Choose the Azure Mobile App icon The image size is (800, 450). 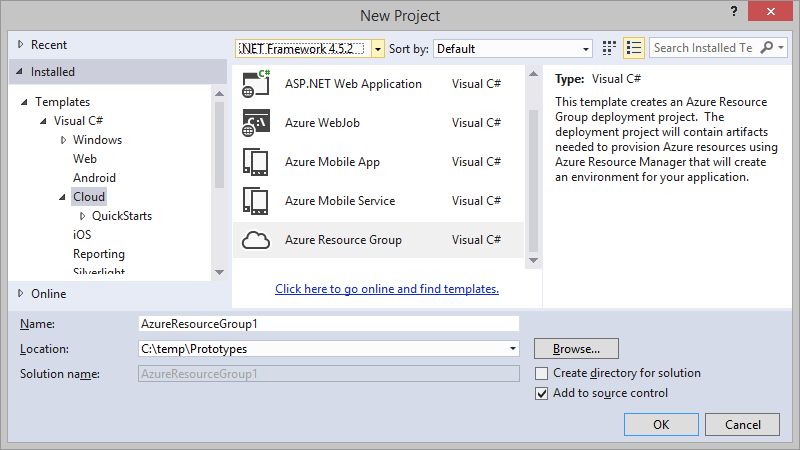click(x=256, y=162)
